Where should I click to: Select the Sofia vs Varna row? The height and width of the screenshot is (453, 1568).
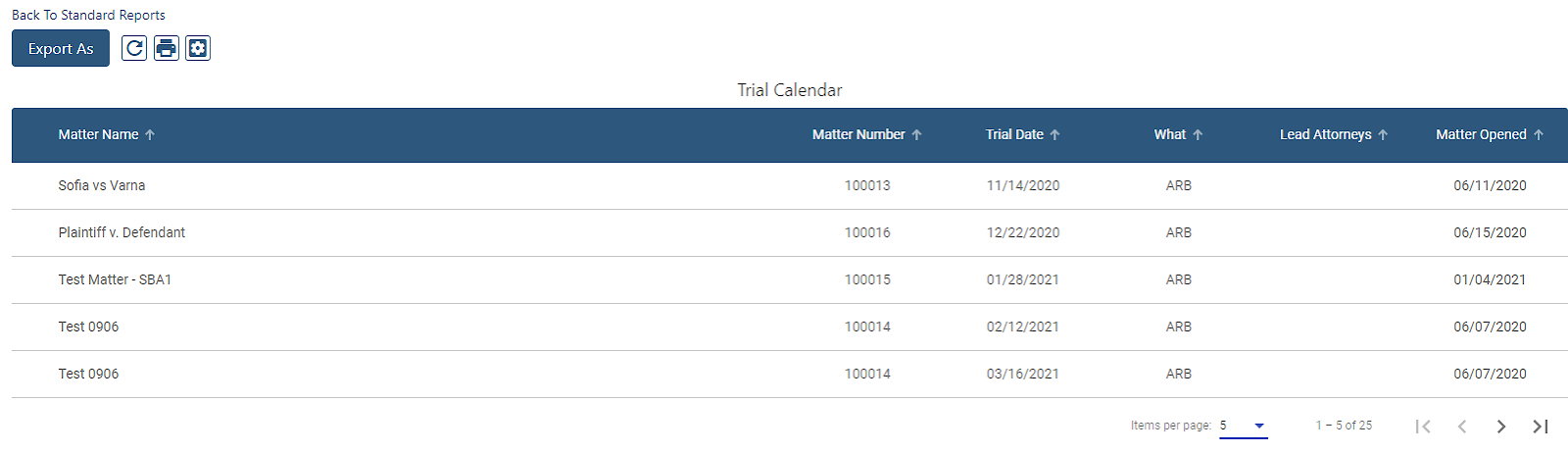click(790, 185)
